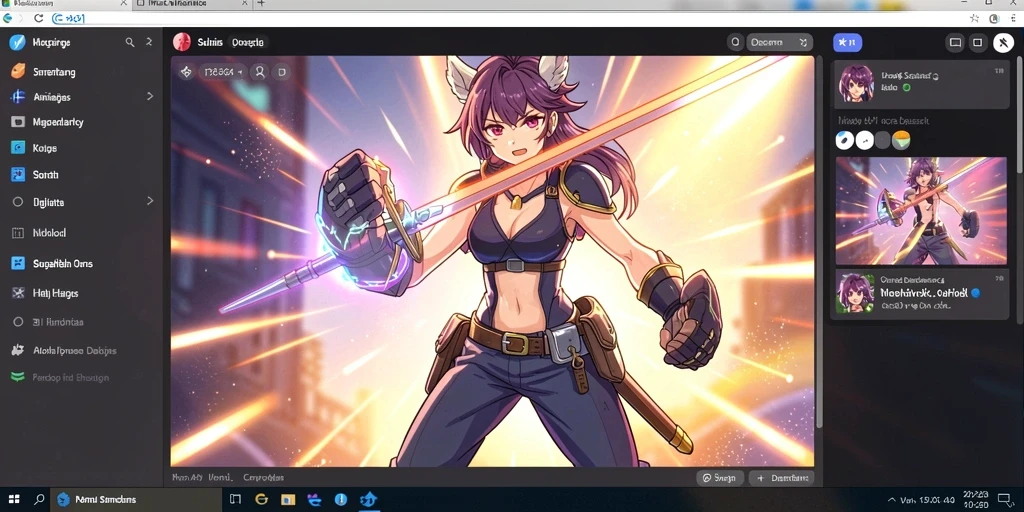1024x512 pixels.
Task: Expand the chevron beside Dgliatte
Action: 150,200
